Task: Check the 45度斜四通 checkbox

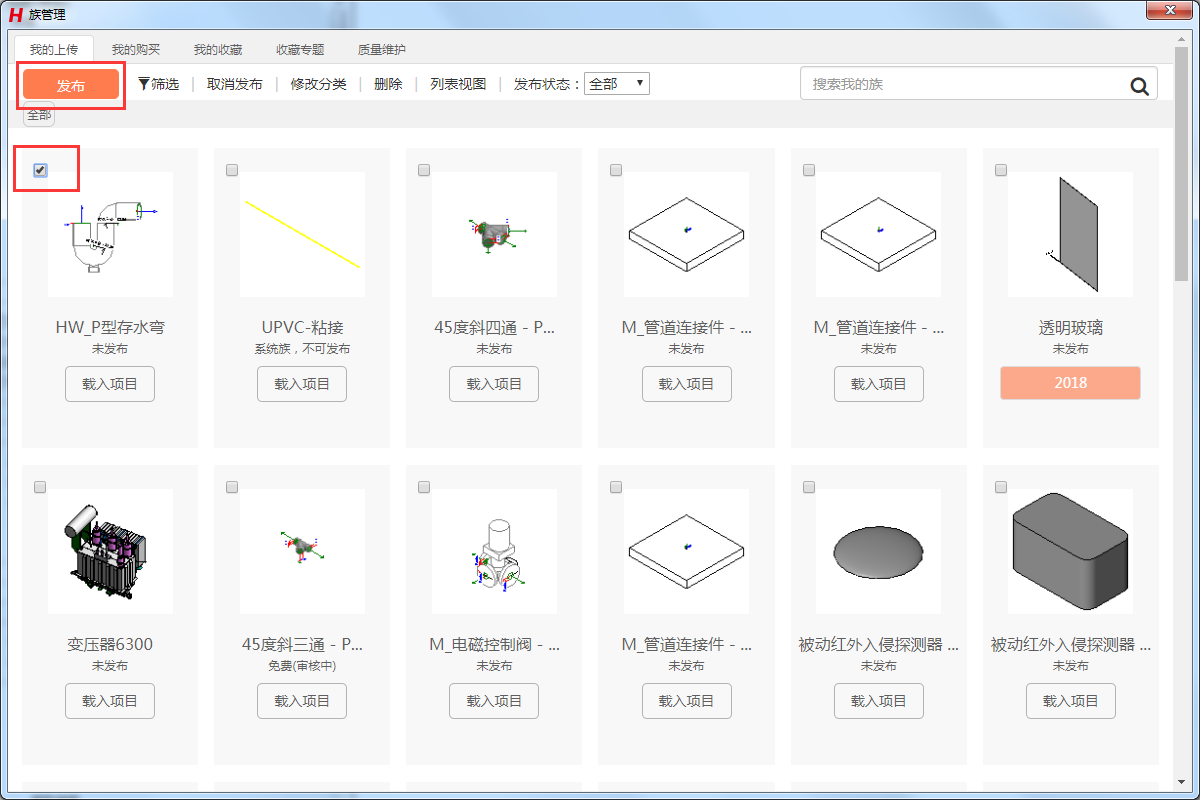Action: (x=424, y=170)
